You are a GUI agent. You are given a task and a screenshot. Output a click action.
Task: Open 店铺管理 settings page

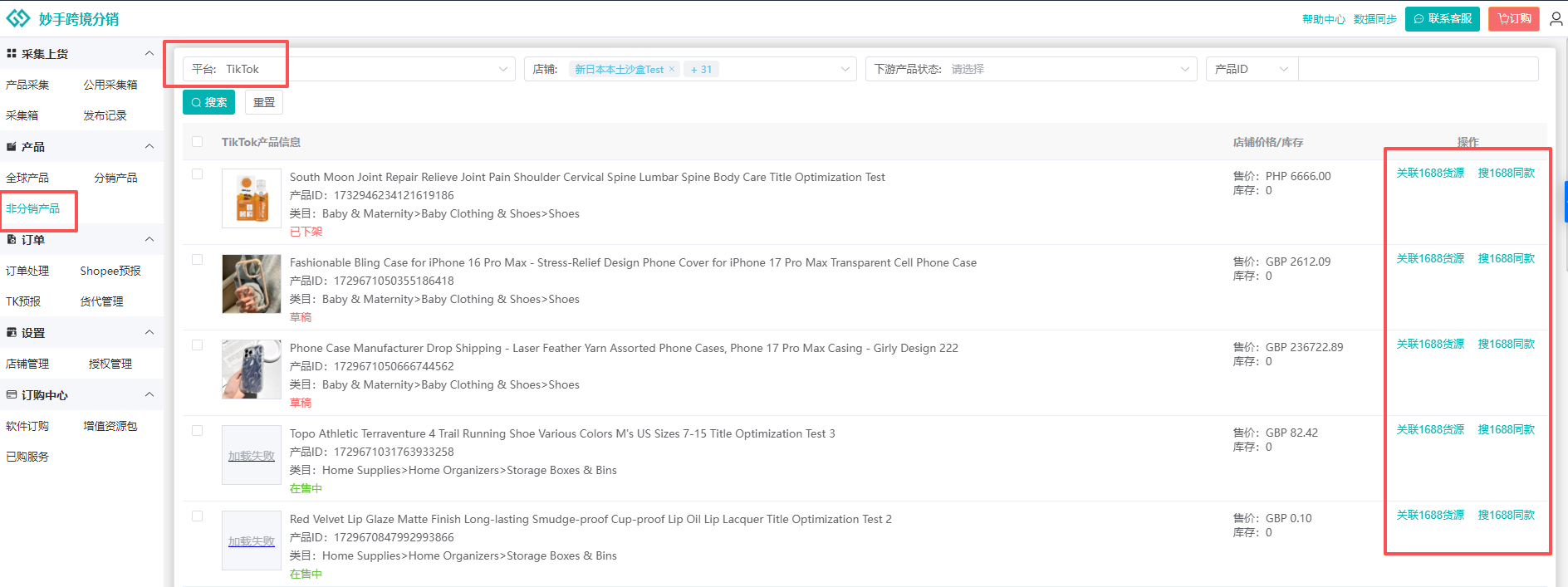click(27, 364)
